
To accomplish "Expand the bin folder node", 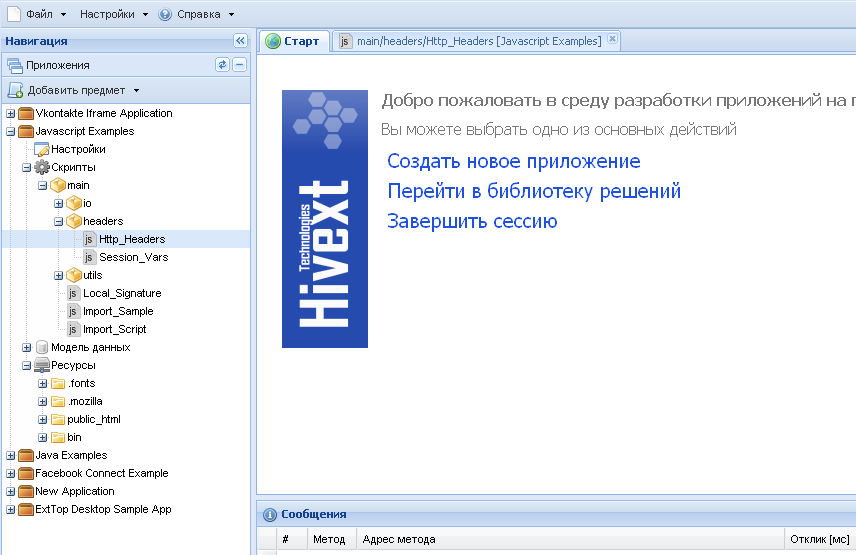I will [x=43, y=438].
